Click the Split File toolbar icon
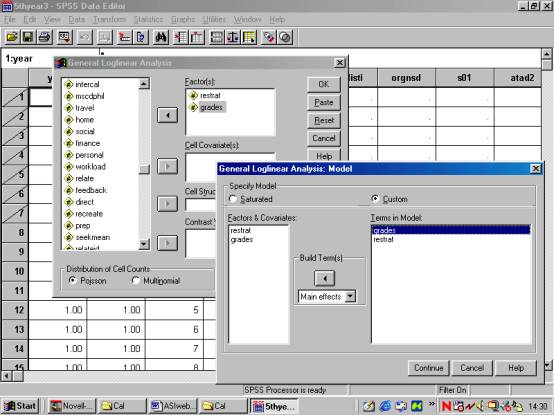Viewport: 554px width, 415px height. click(217, 37)
